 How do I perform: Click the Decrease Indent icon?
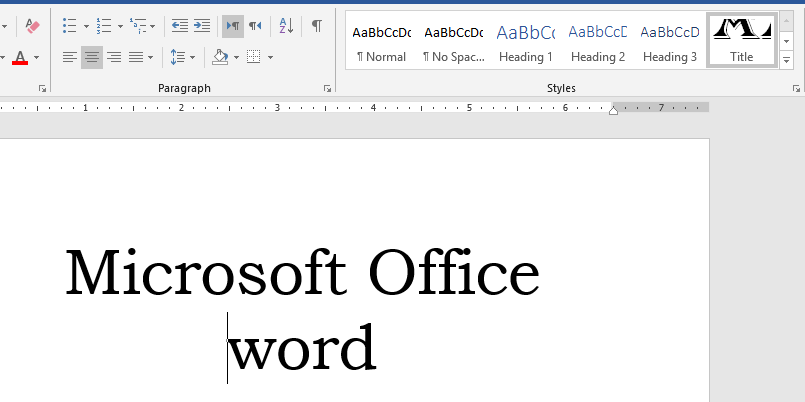[x=180, y=26]
